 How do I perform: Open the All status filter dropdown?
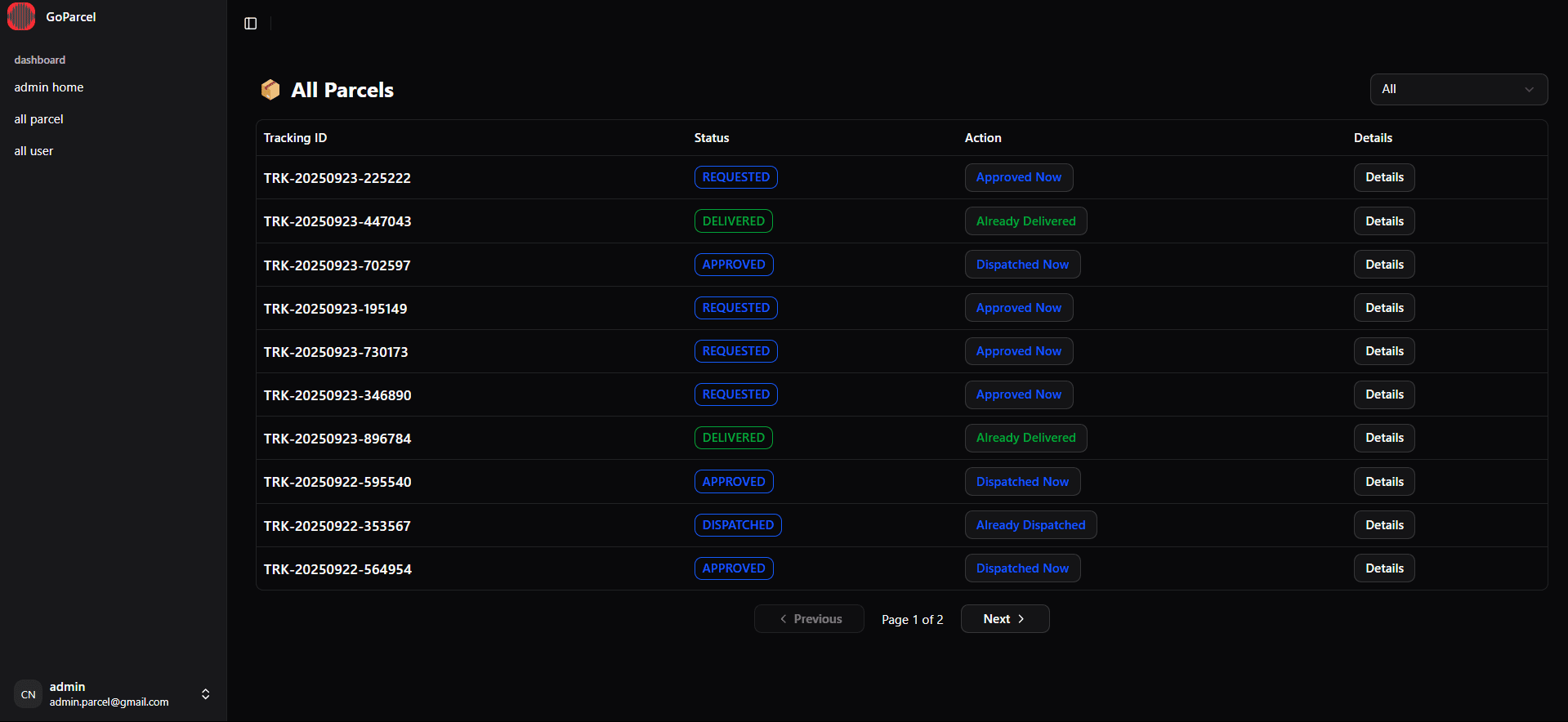click(x=1458, y=89)
